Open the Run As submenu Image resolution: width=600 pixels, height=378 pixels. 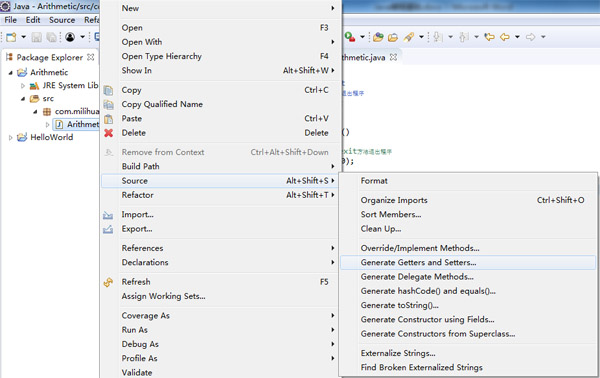click(x=220, y=330)
